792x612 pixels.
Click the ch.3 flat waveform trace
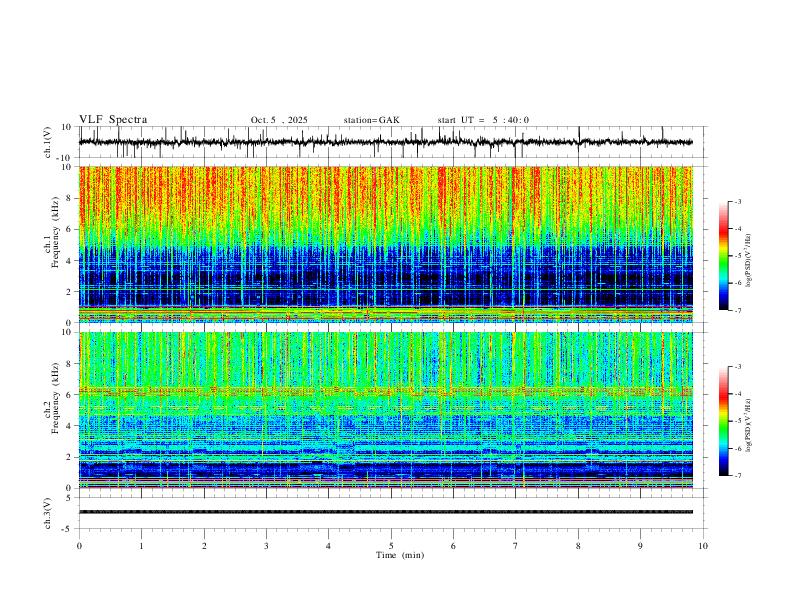[x=386, y=512]
